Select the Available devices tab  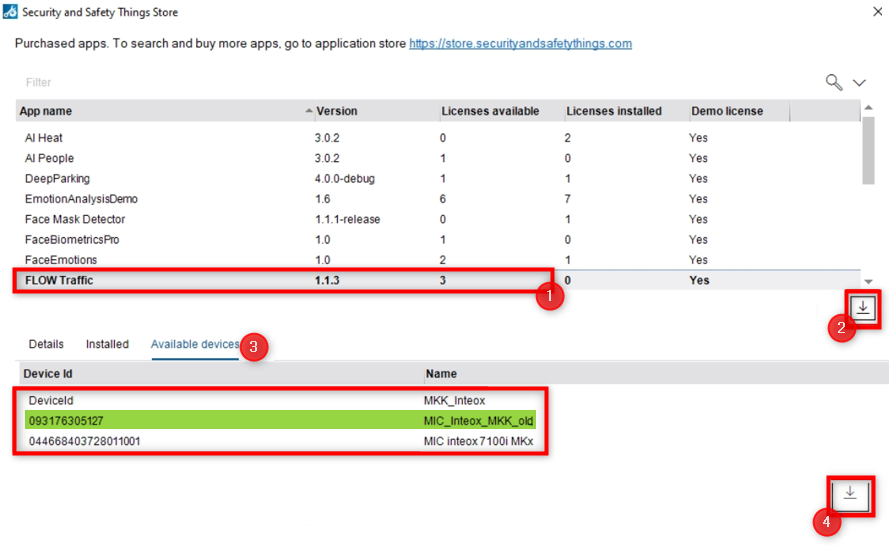point(195,344)
